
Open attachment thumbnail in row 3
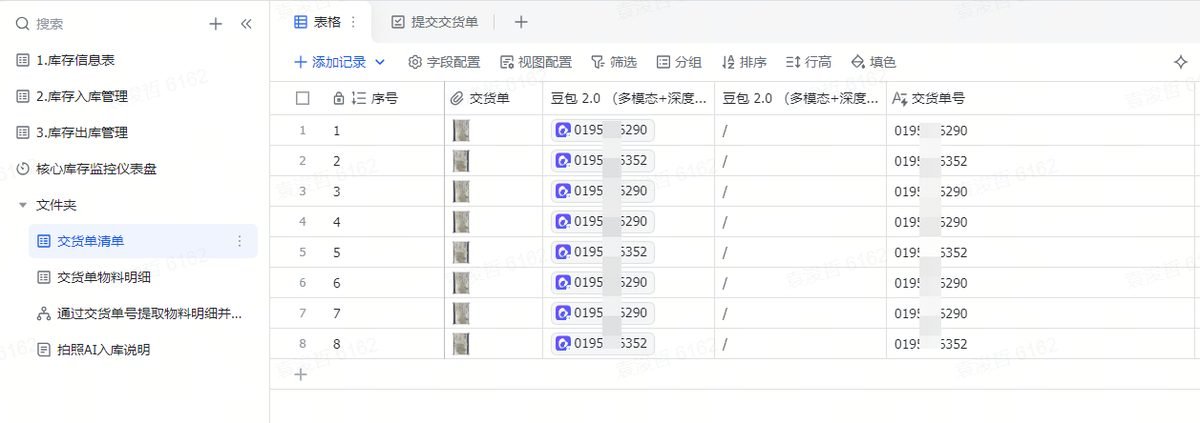click(x=461, y=191)
